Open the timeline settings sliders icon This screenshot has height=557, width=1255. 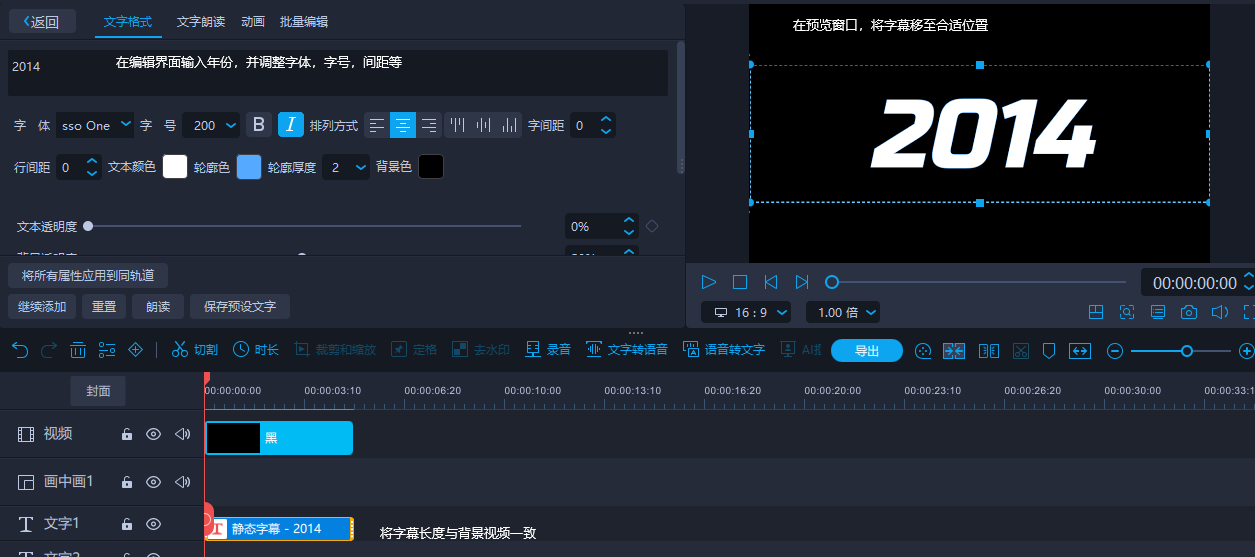[107, 350]
